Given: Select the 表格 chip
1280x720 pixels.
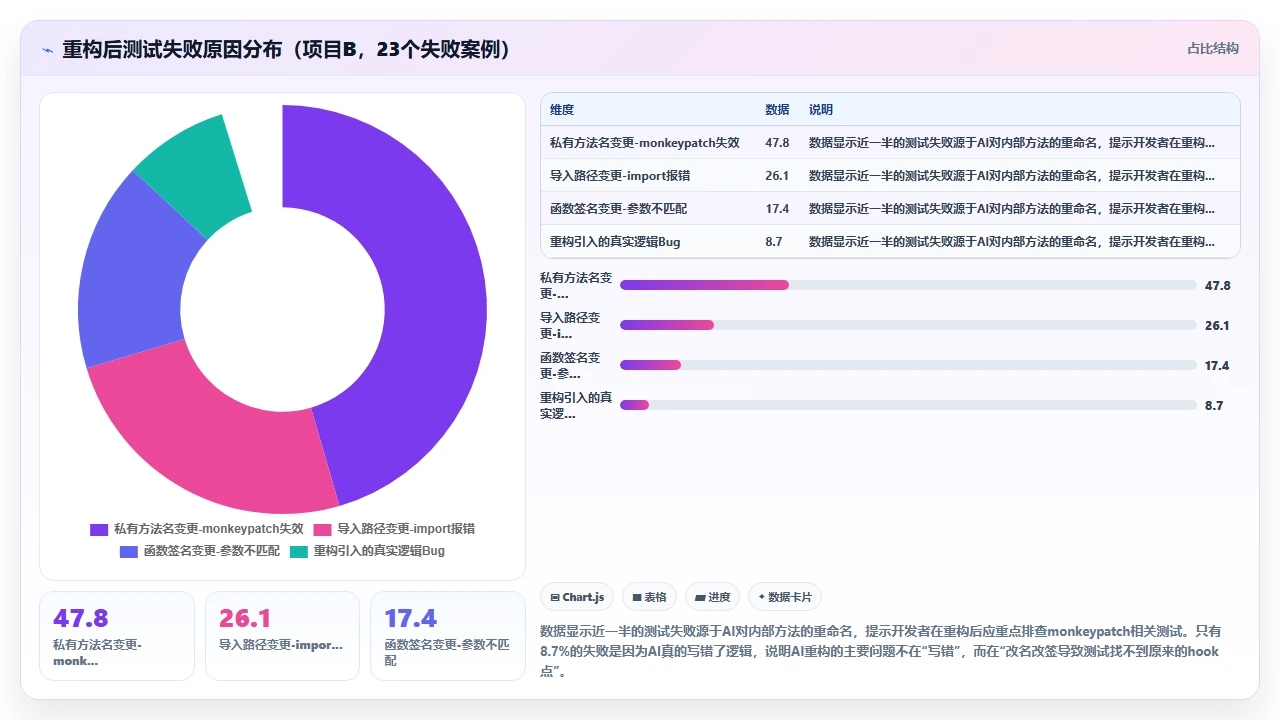Looking at the screenshot, I should (649, 597).
